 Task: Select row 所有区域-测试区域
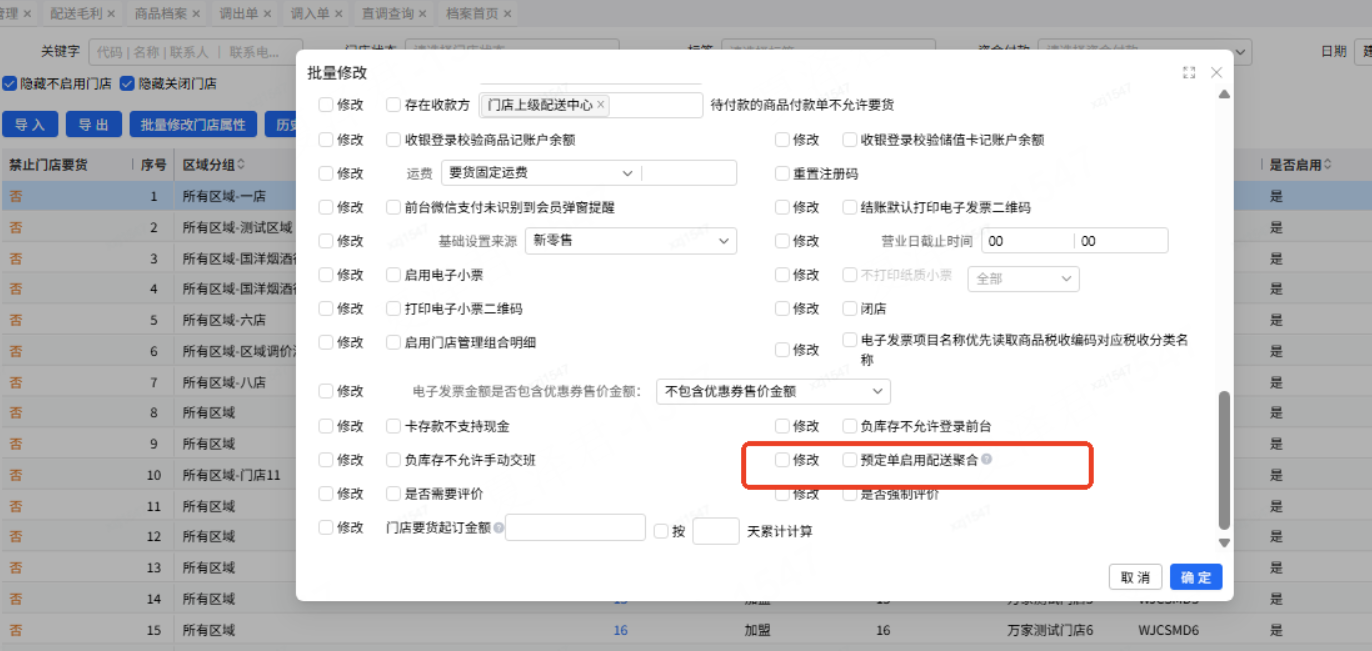238,228
